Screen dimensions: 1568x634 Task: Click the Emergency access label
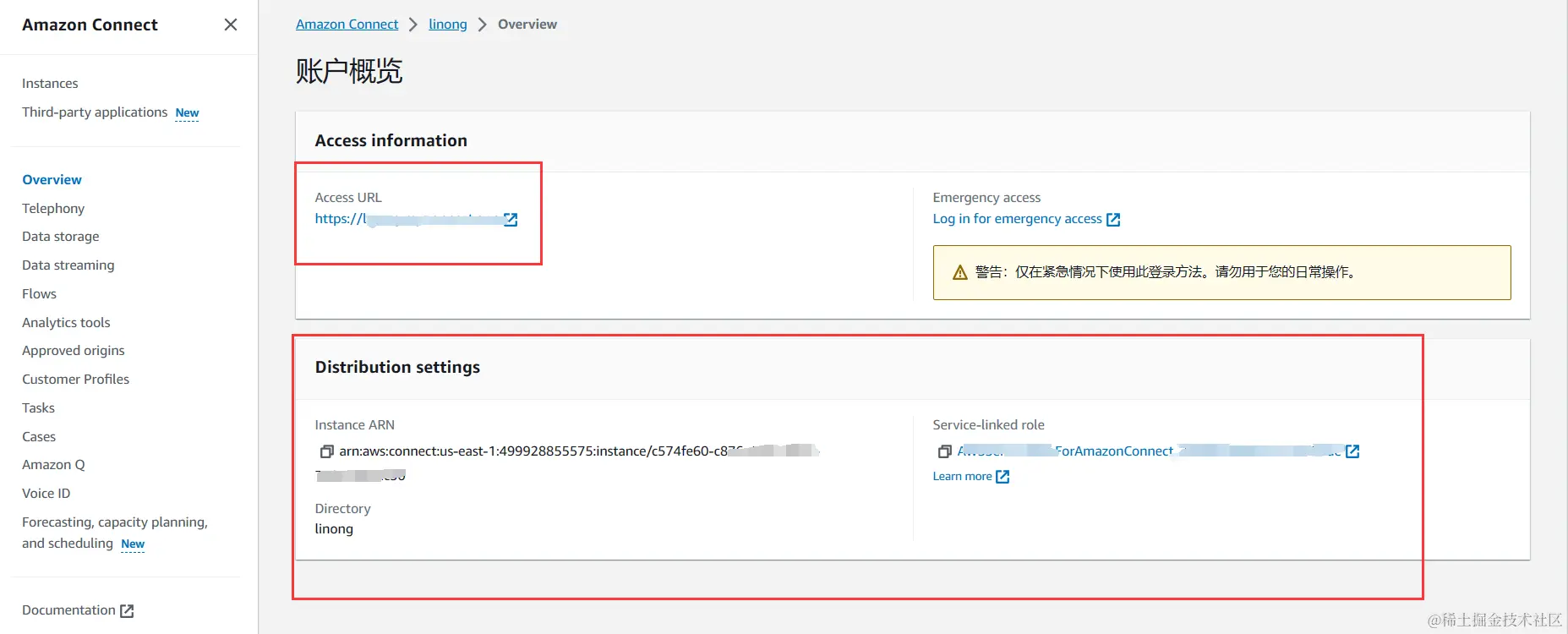(986, 197)
